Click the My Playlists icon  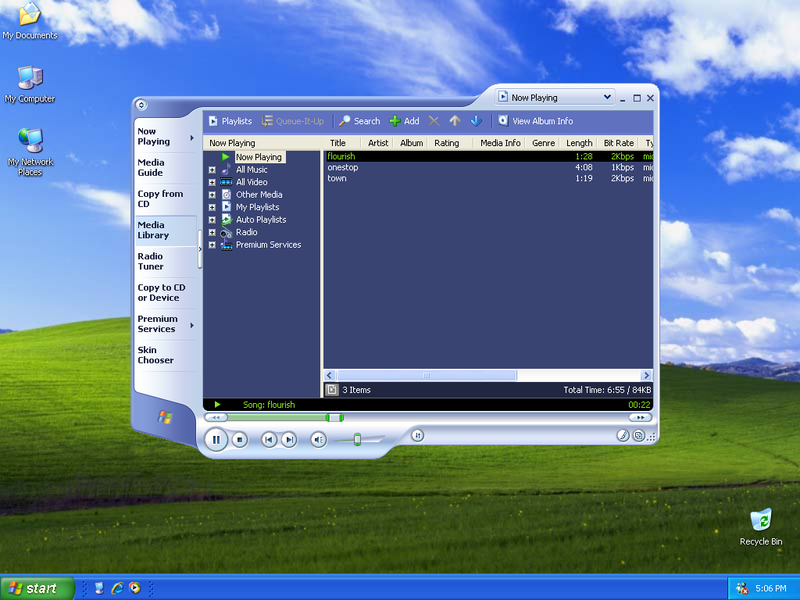pyautogui.click(x=226, y=207)
